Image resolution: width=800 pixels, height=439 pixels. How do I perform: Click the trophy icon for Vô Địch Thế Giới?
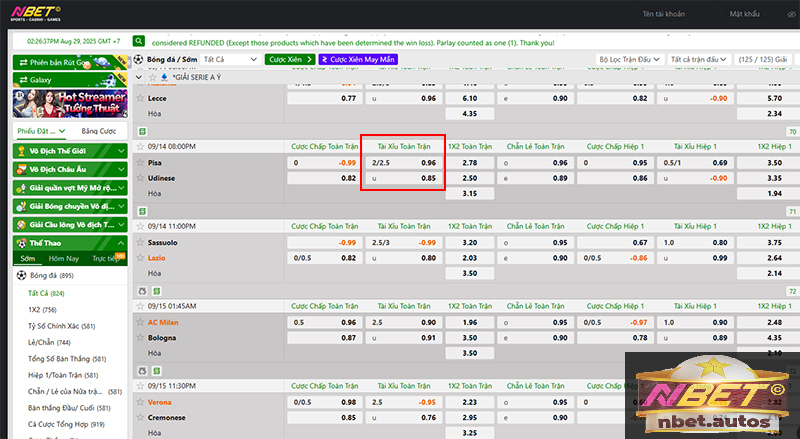point(21,150)
